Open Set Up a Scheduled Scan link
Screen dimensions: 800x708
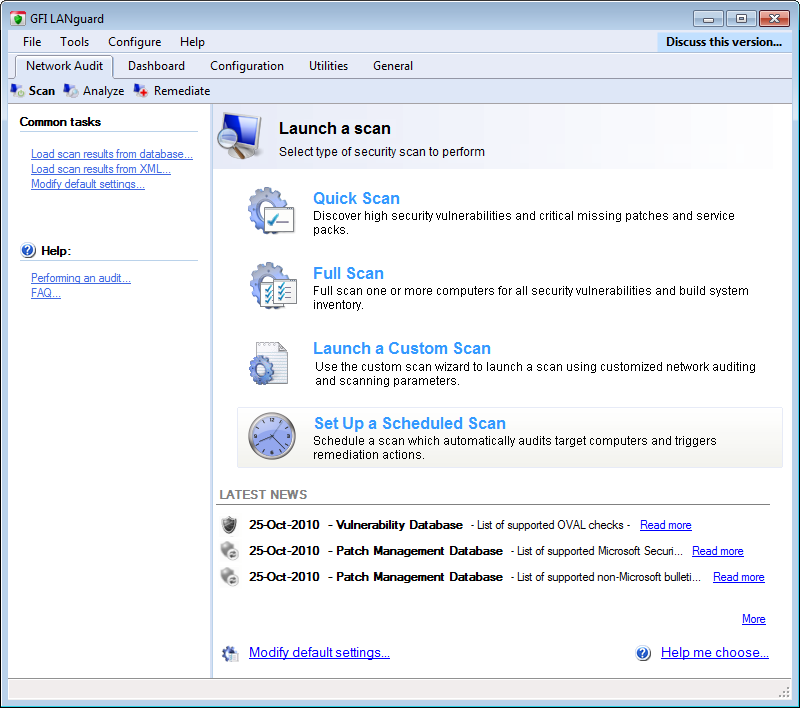(410, 423)
